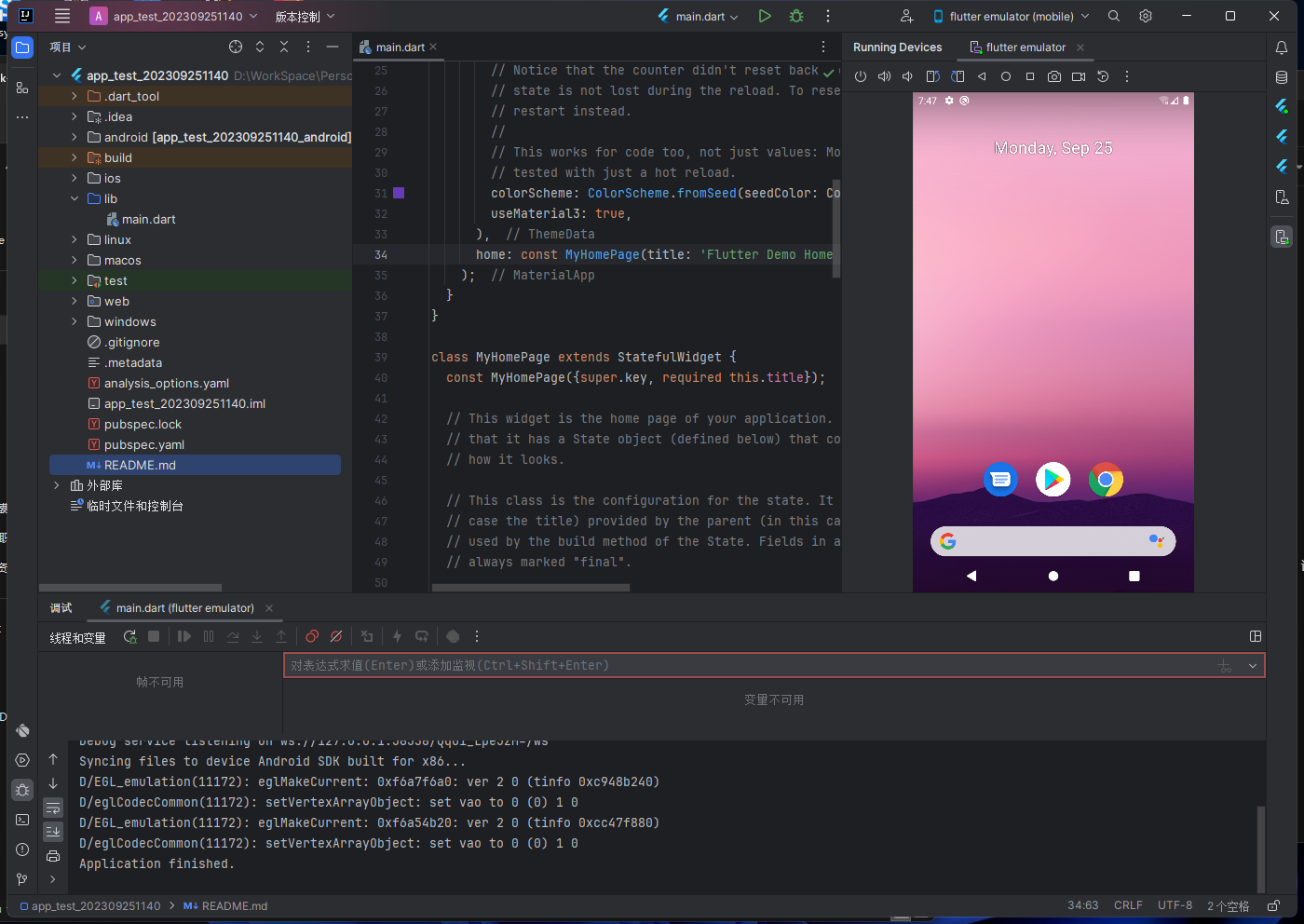The image size is (1304, 924).
Task: Toggle the debug panel layout settings
Action: click(1255, 636)
